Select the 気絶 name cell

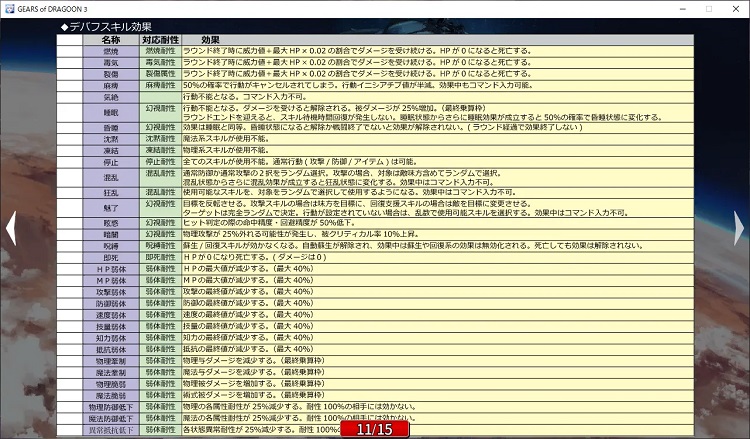coord(111,97)
